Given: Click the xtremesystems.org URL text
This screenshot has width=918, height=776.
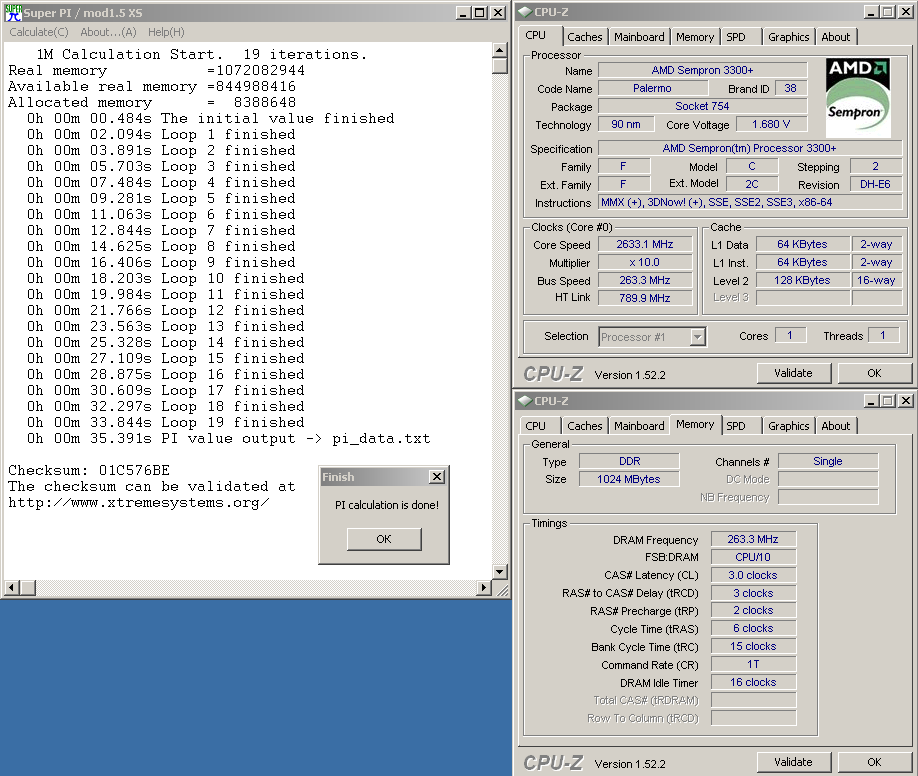Looking at the screenshot, I should point(139,502).
